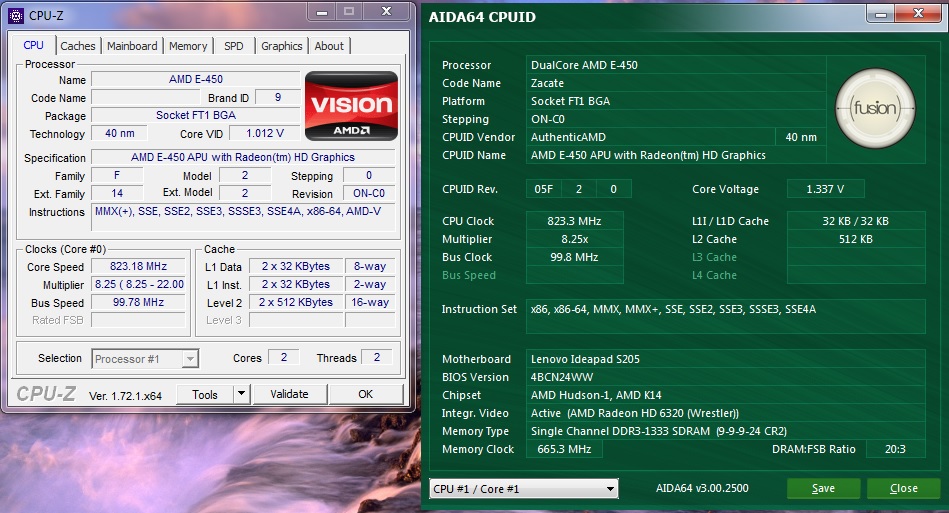Click the Brand ID value '9'
The width and height of the screenshot is (949, 513).
pyautogui.click(x=278, y=97)
